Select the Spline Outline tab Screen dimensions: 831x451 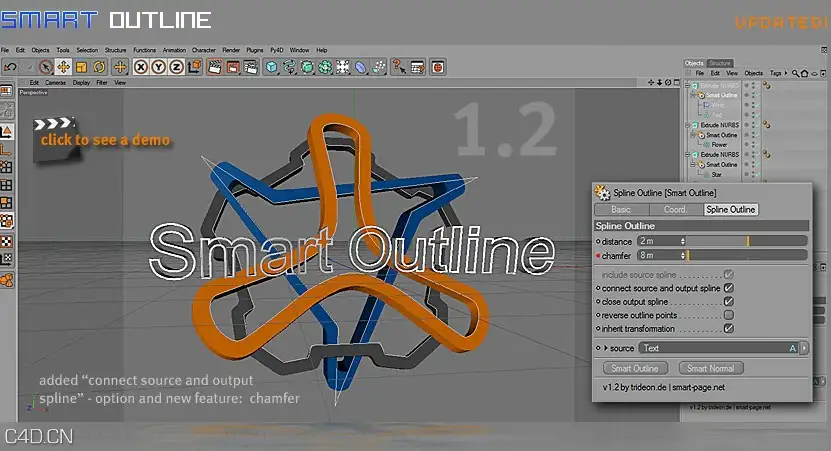(x=731, y=209)
